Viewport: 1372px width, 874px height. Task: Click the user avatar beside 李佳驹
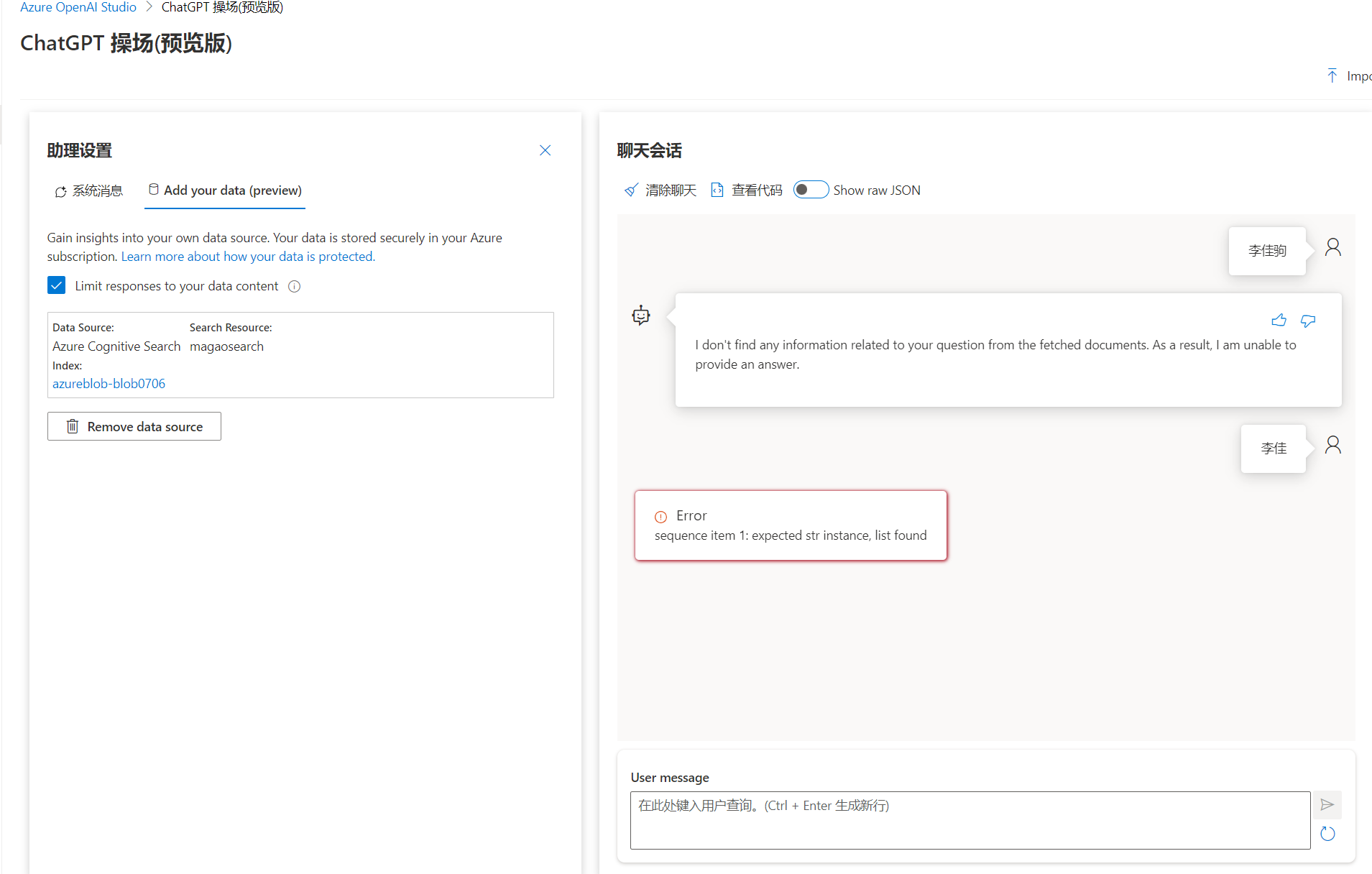(x=1333, y=248)
